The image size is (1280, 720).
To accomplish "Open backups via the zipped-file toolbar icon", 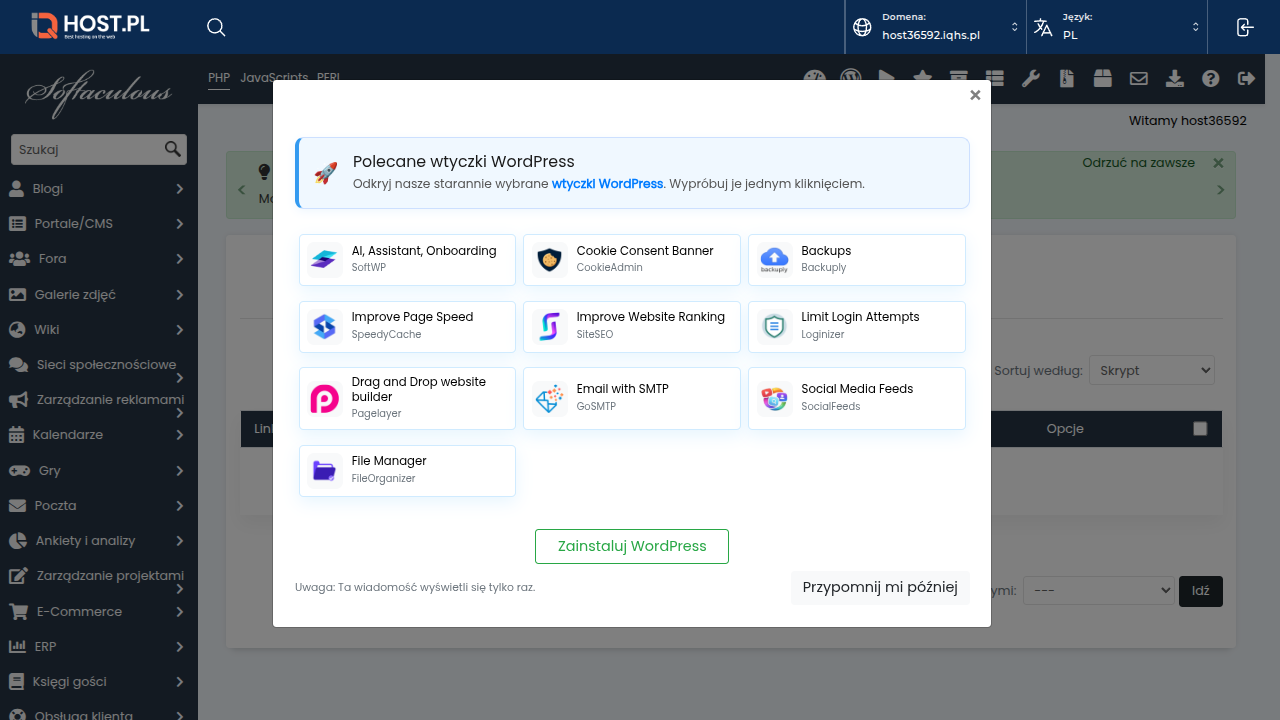I will [x=1067, y=78].
